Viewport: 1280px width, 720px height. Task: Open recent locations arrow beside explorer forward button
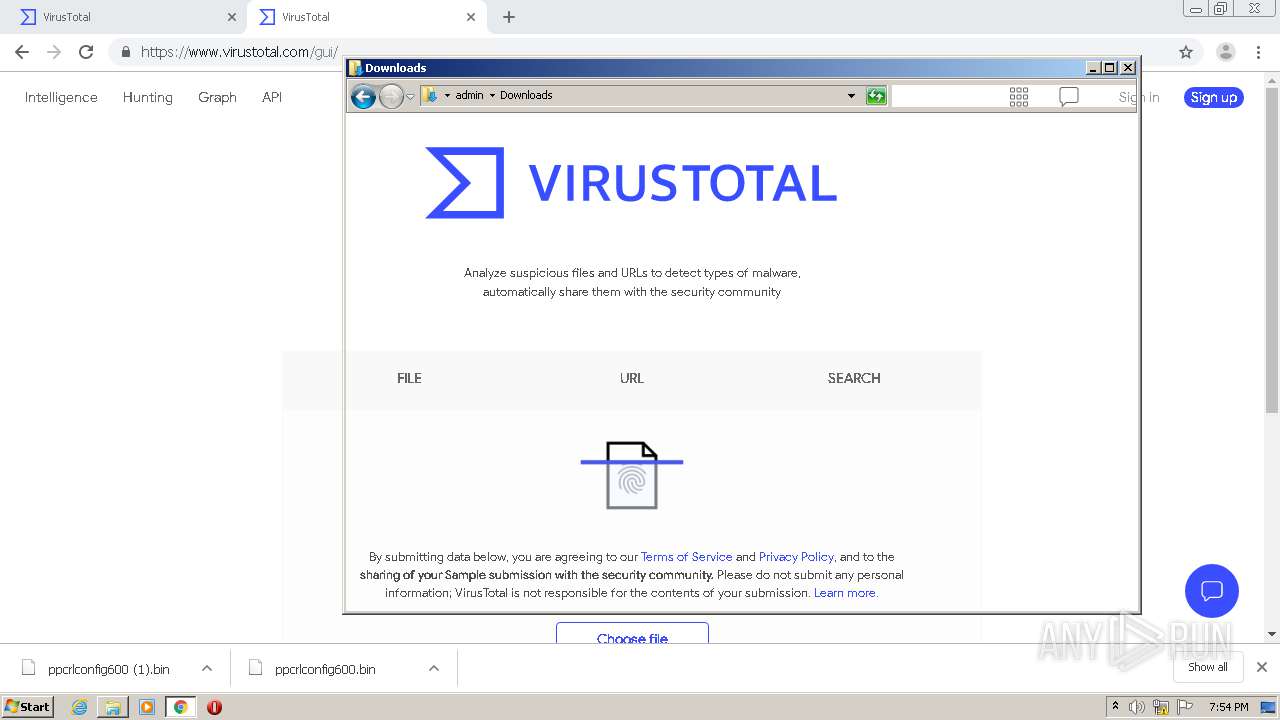pyautogui.click(x=410, y=97)
